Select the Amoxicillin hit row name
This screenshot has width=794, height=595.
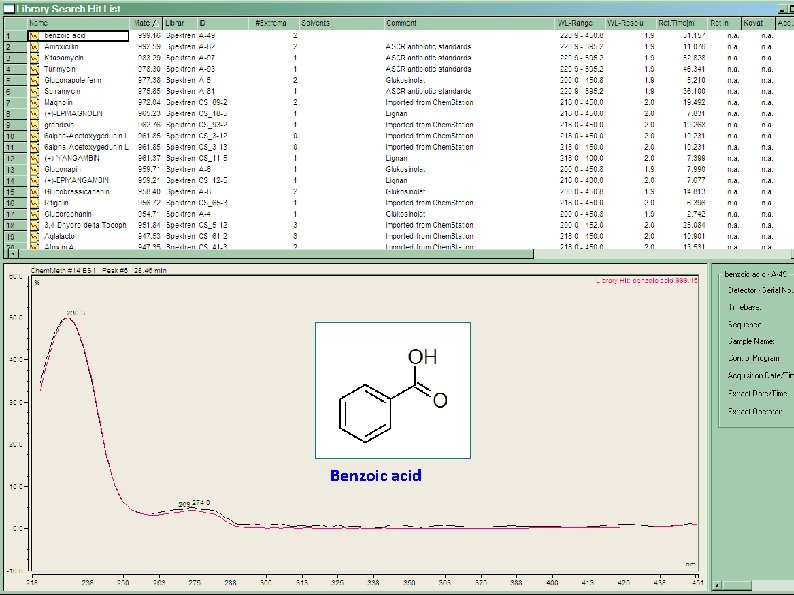[x=61, y=47]
